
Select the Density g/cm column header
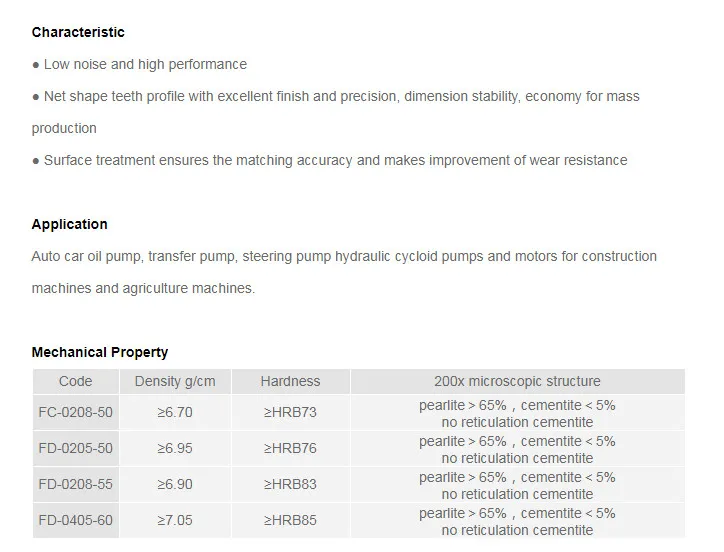pyautogui.click(x=175, y=381)
